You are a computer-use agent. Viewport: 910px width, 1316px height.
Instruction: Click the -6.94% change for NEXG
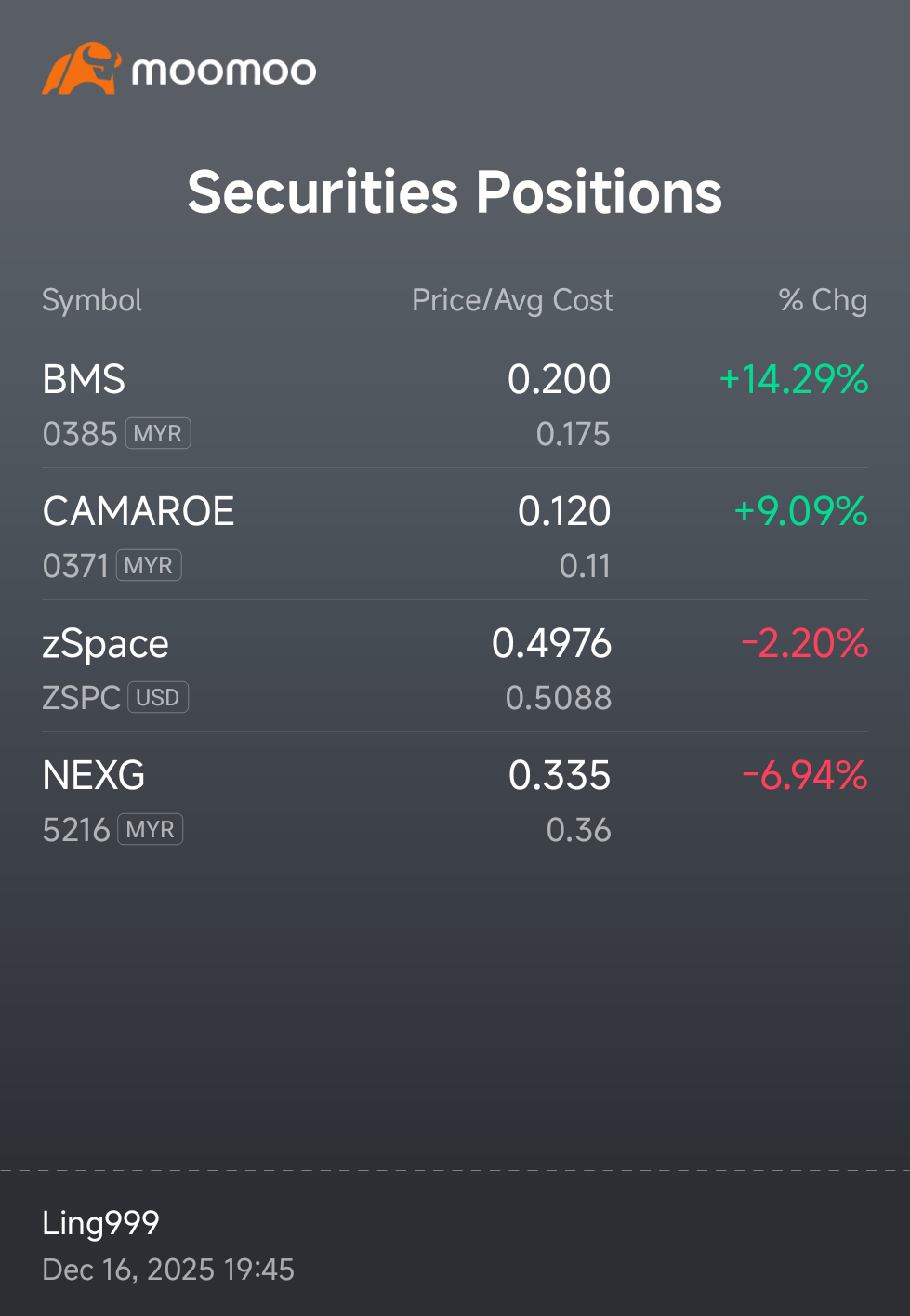(x=804, y=775)
